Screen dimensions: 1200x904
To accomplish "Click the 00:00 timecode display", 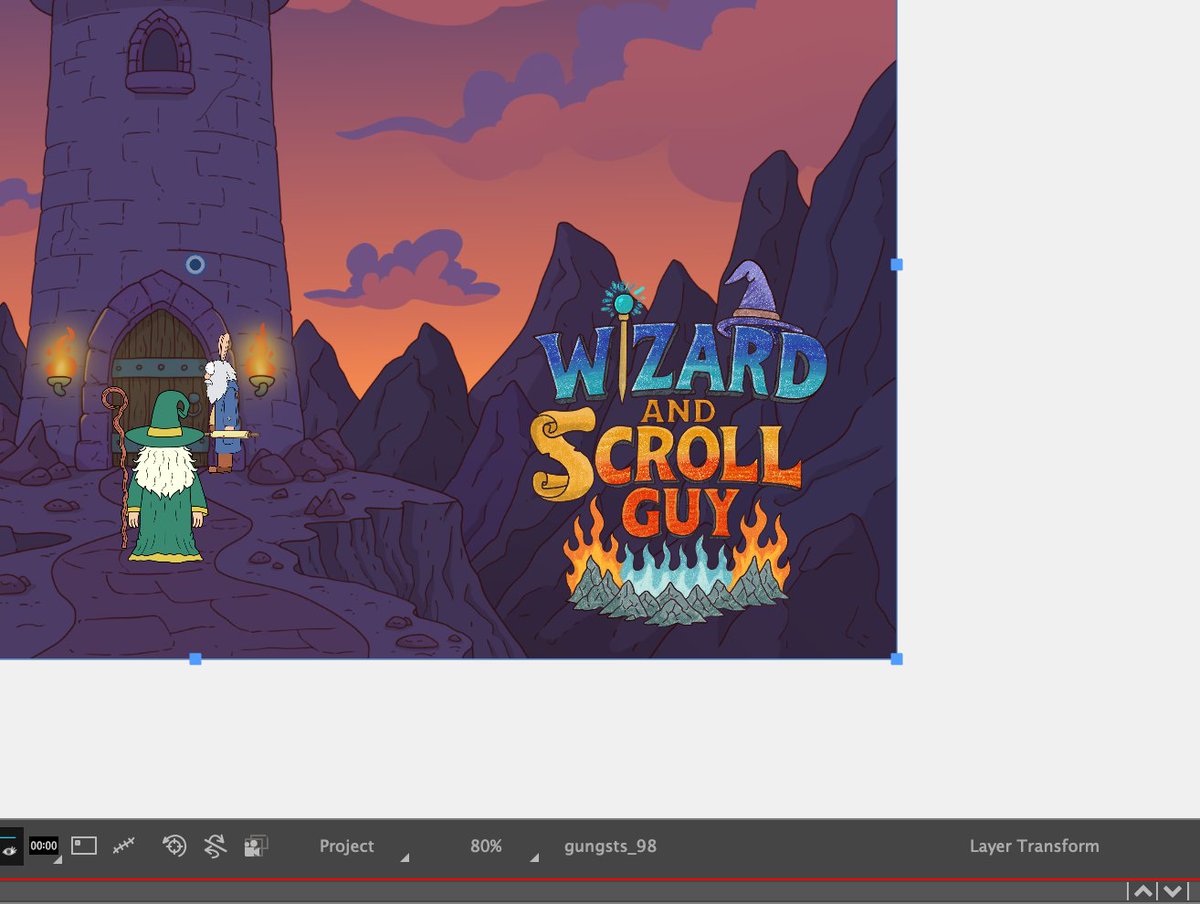I will pyautogui.click(x=43, y=846).
